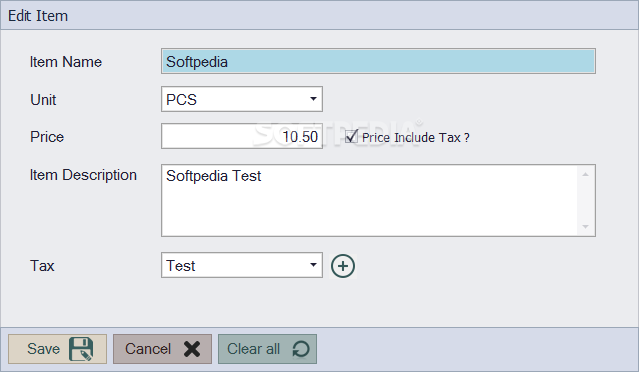Screen dimensions: 639x372
Task: Click the Item Description label
Action: coord(83,175)
